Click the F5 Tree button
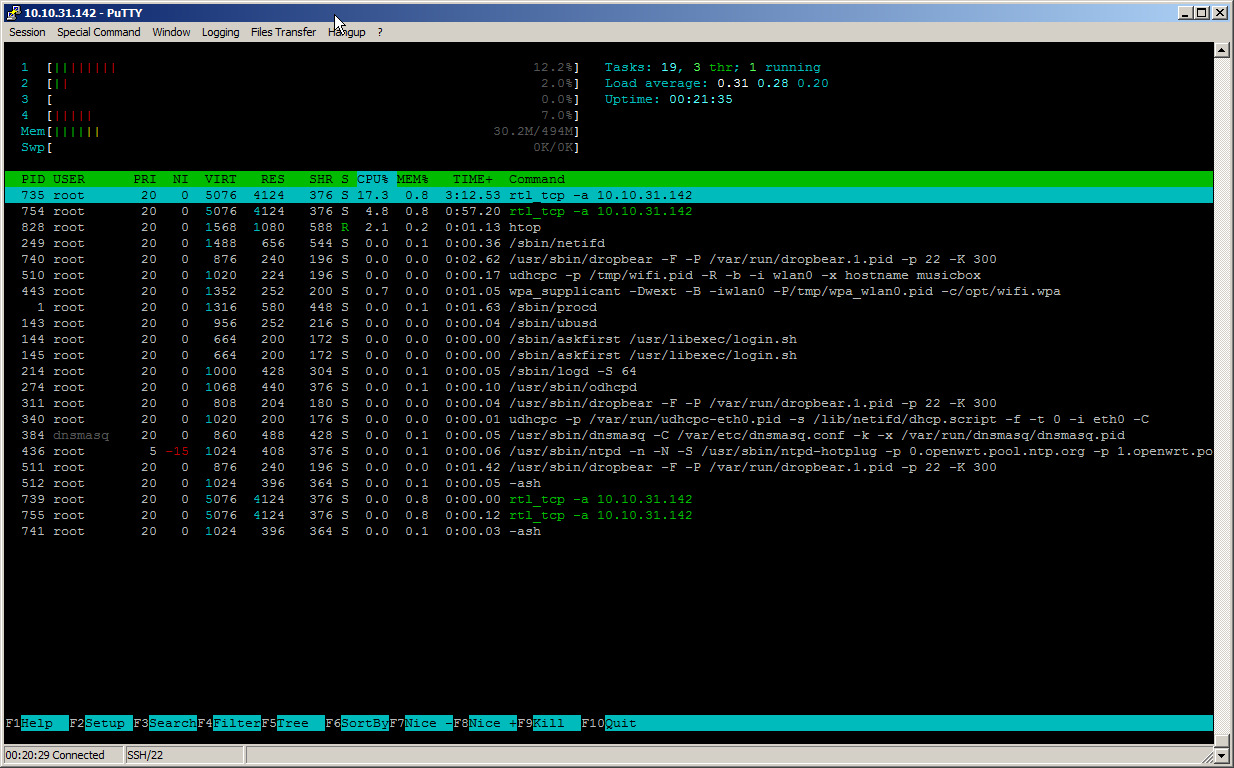This screenshot has width=1234, height=768. coord(293,723)
